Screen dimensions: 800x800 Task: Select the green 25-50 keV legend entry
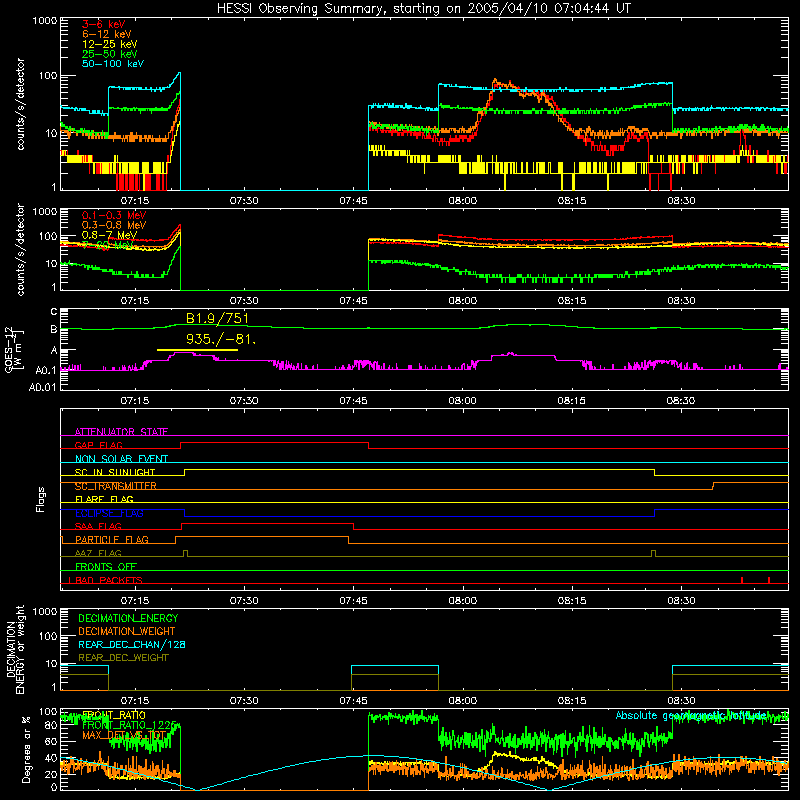(109, 54)
